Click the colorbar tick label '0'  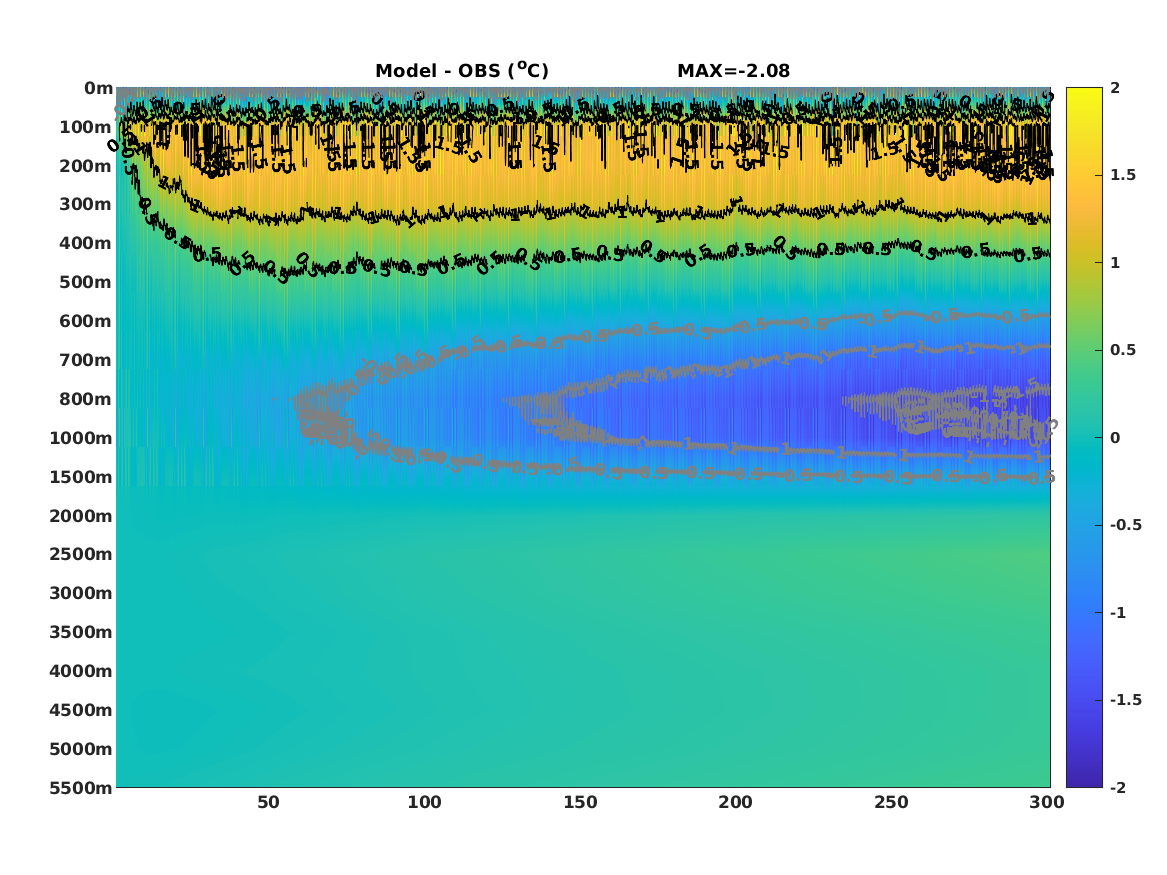tap(1115, 438)
